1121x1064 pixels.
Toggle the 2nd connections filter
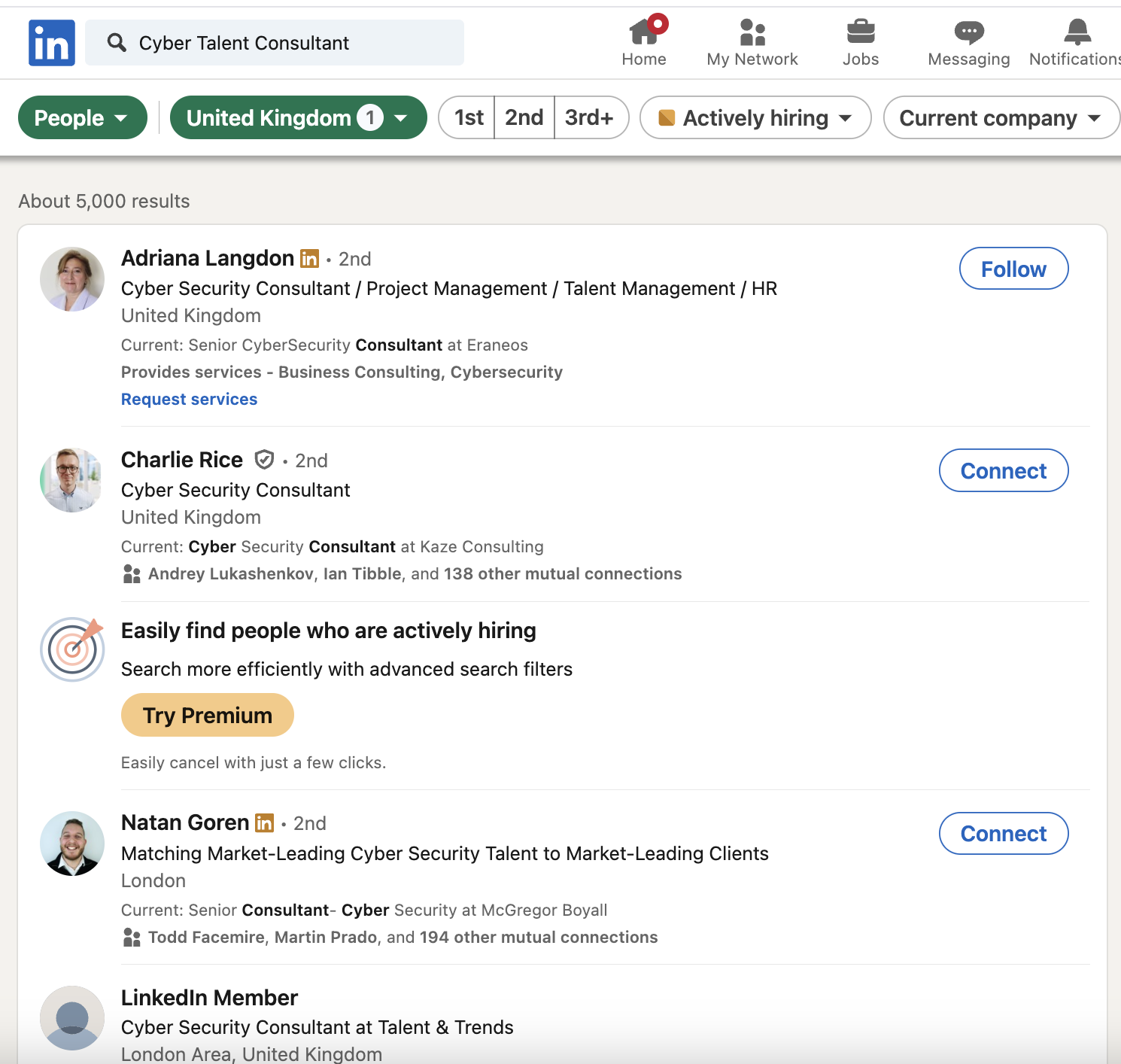pos(524,117)
